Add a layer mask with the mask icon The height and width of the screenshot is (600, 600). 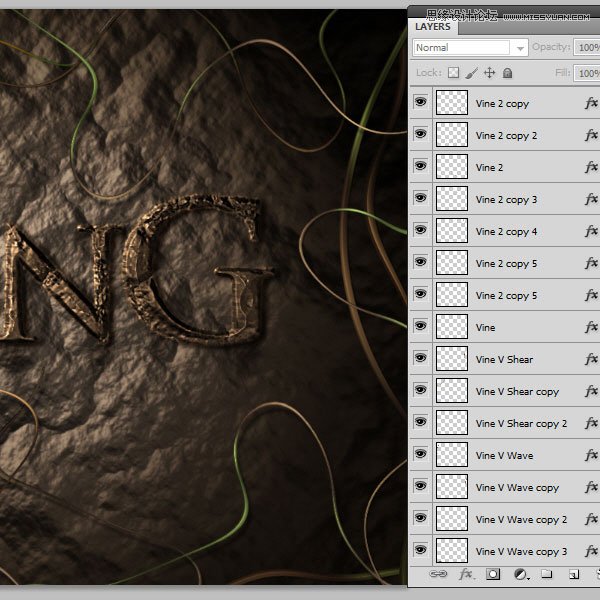(x=493, y=574)
